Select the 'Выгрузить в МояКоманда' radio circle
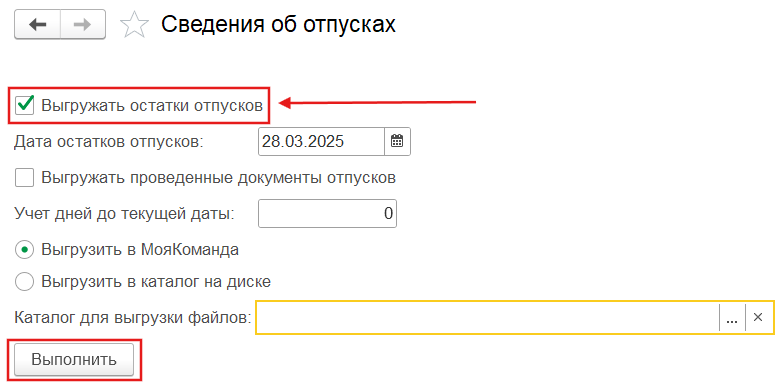This screenshot has width=782, height=391. [x=24, y=250]
